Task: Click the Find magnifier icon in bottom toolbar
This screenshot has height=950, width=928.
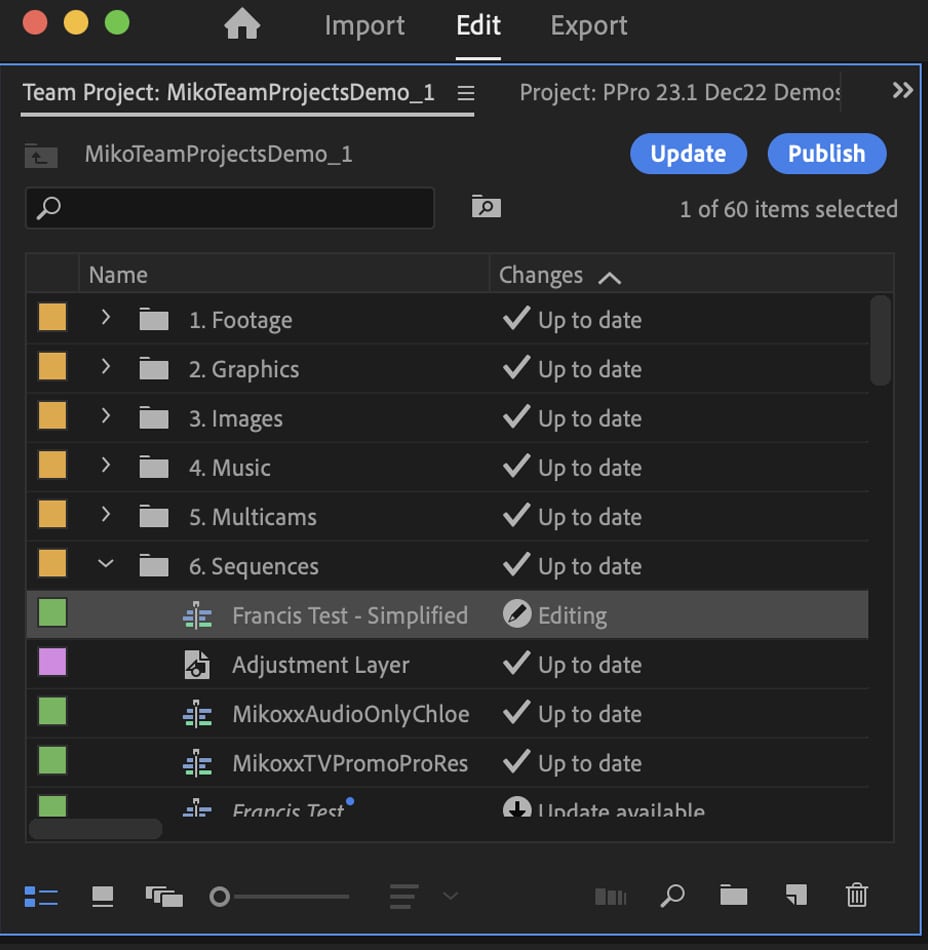Action: click(x=673, y=896)
